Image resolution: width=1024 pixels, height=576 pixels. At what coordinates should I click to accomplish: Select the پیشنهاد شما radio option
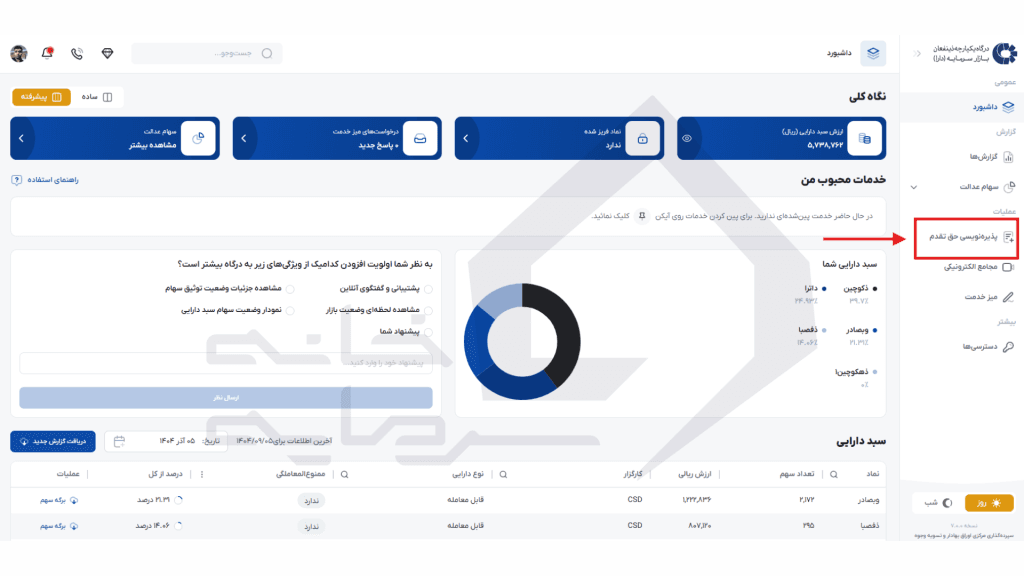pyautogui.click(x=429, y=331)
